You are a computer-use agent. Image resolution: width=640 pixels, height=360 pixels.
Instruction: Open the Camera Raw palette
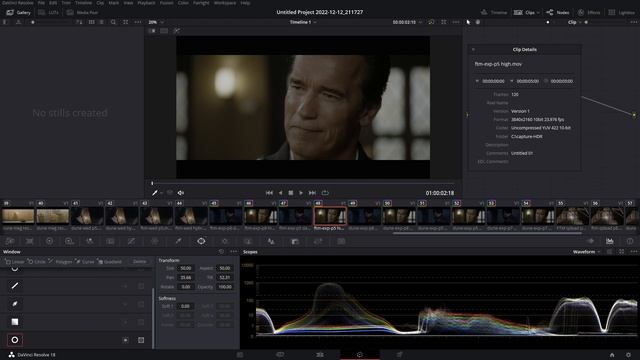pos(10,241)
